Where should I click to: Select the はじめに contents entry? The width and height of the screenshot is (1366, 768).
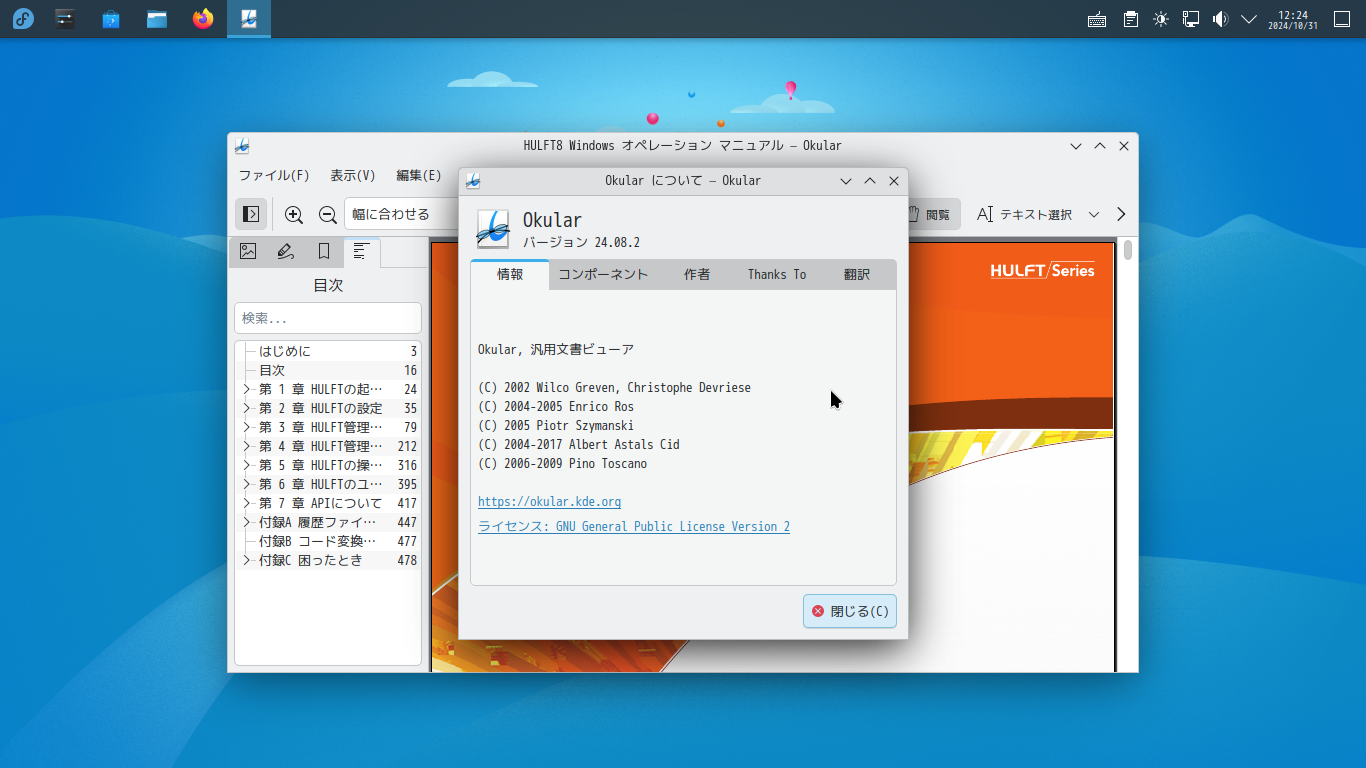[x=328, y=351]
